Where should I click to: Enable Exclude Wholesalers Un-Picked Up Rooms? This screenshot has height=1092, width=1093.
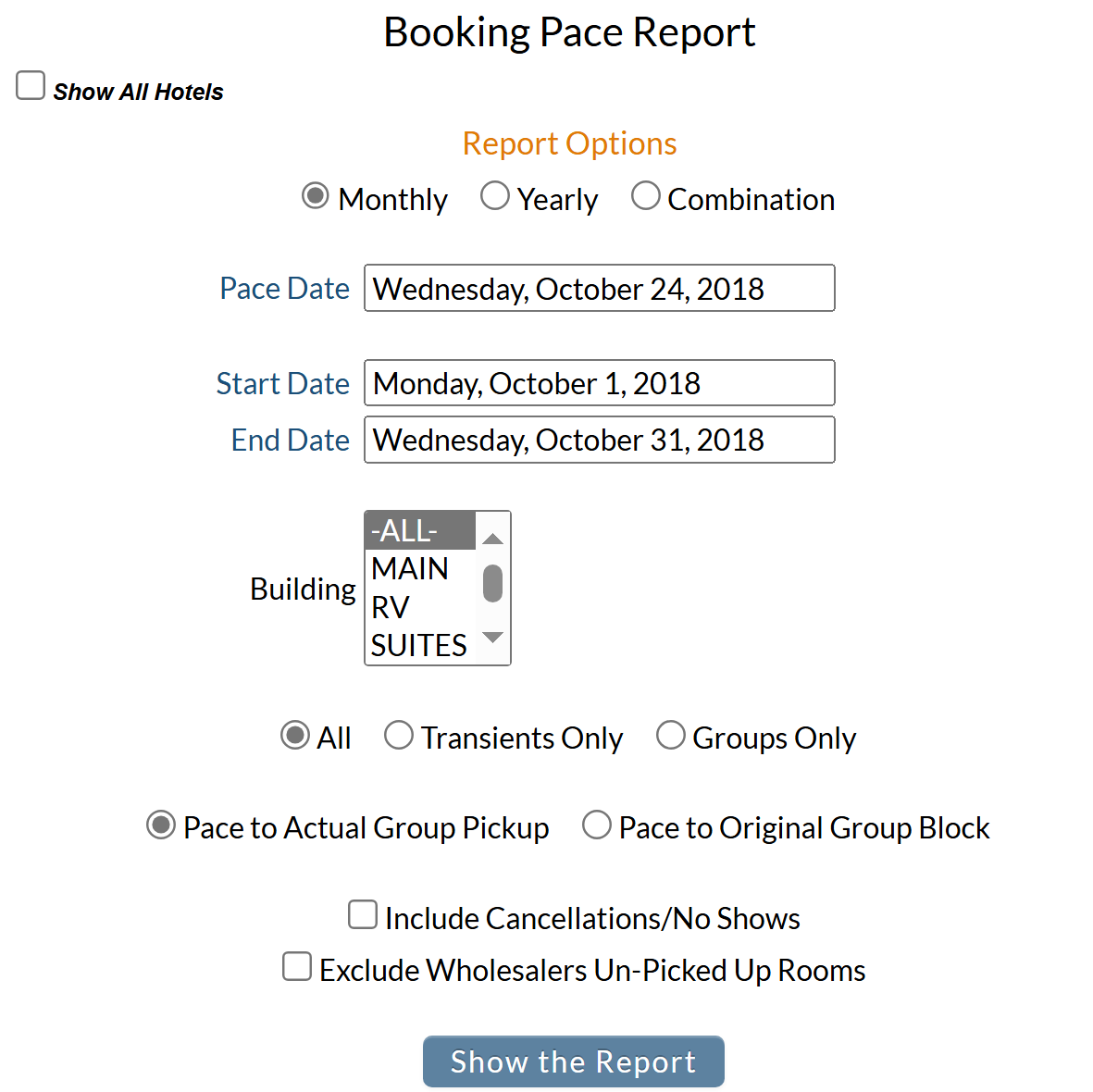(296, 966)
